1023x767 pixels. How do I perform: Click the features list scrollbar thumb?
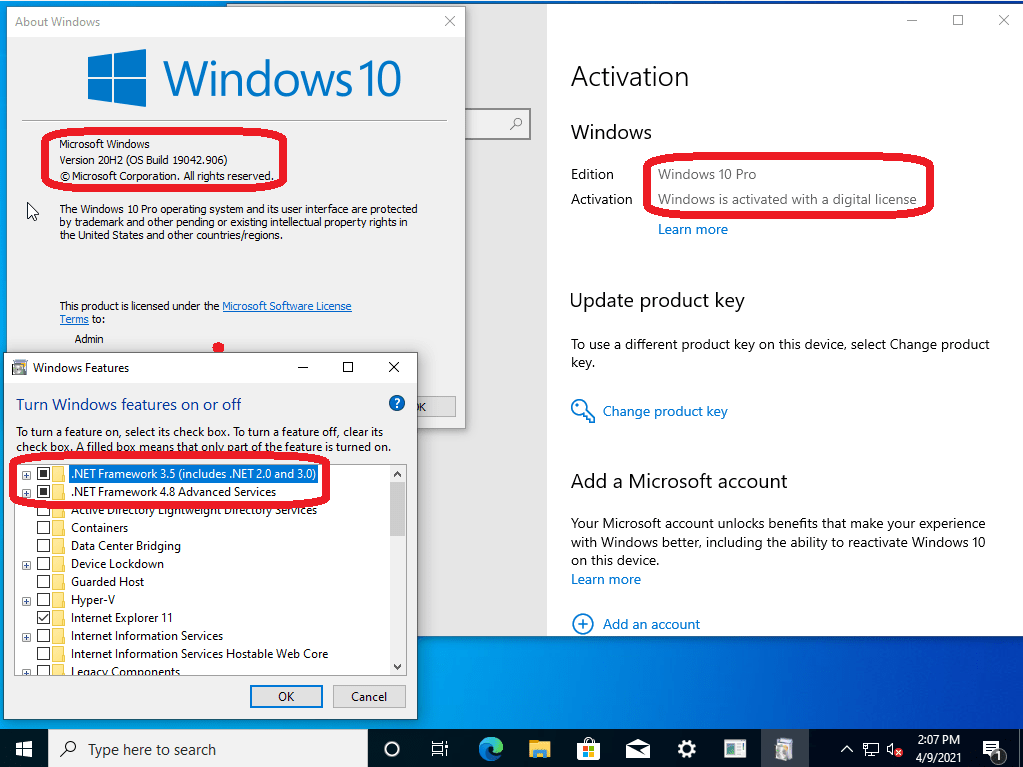click(397, 509)
